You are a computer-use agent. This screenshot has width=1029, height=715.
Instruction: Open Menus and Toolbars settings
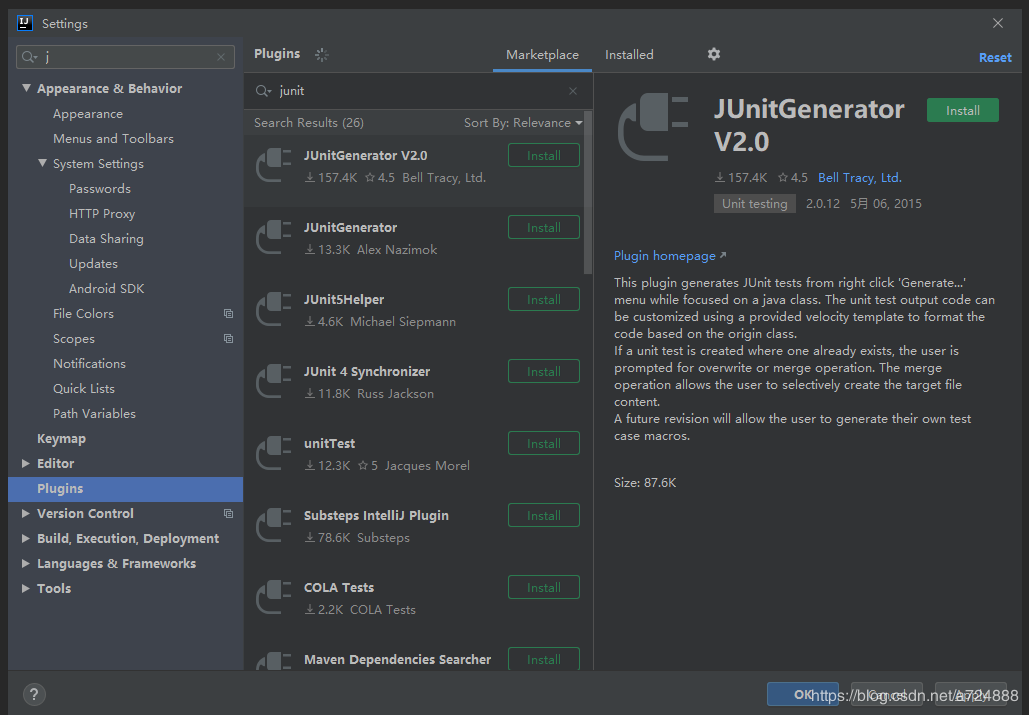coord(114,138)
